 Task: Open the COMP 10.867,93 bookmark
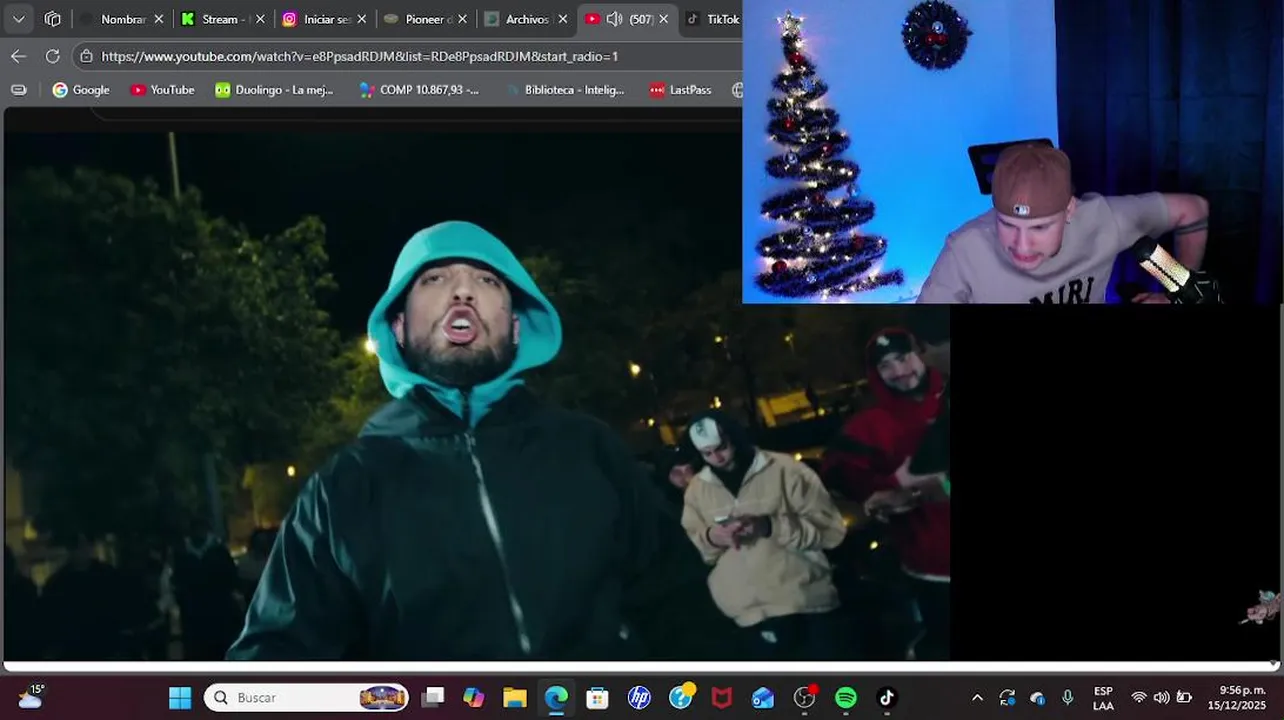(419, 90)
